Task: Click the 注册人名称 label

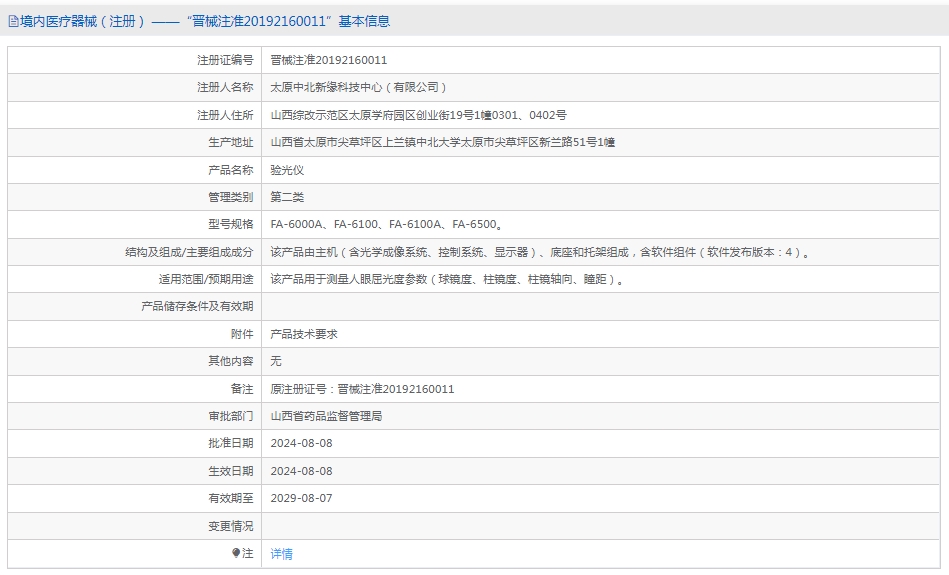Action: click(x=225, y=87)
